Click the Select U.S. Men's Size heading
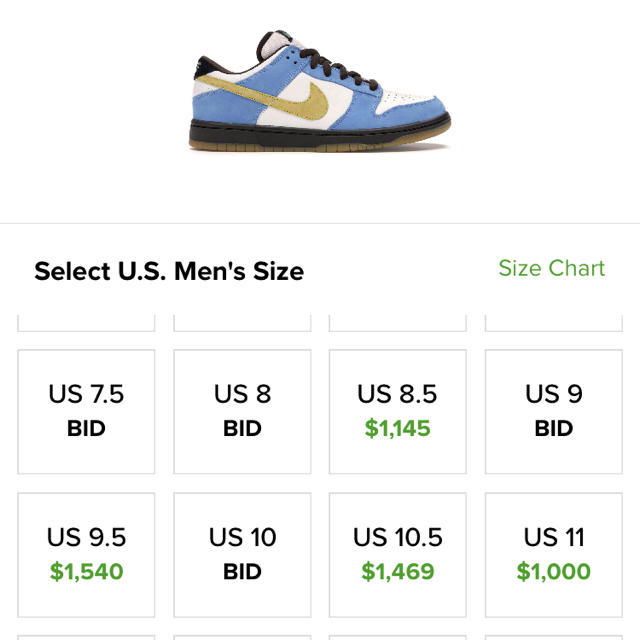 169,271
